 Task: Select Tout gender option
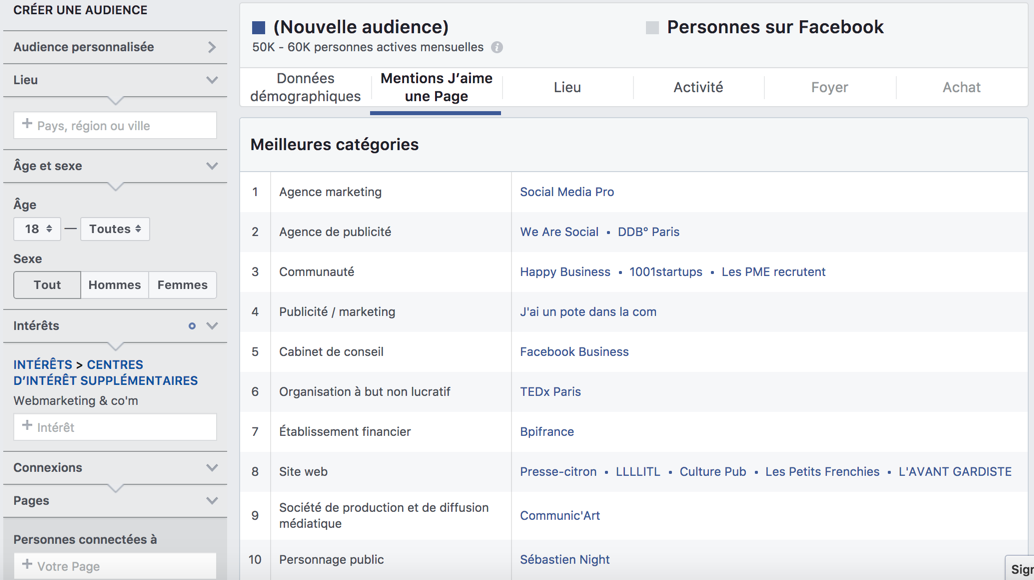(x=47, y=285)
